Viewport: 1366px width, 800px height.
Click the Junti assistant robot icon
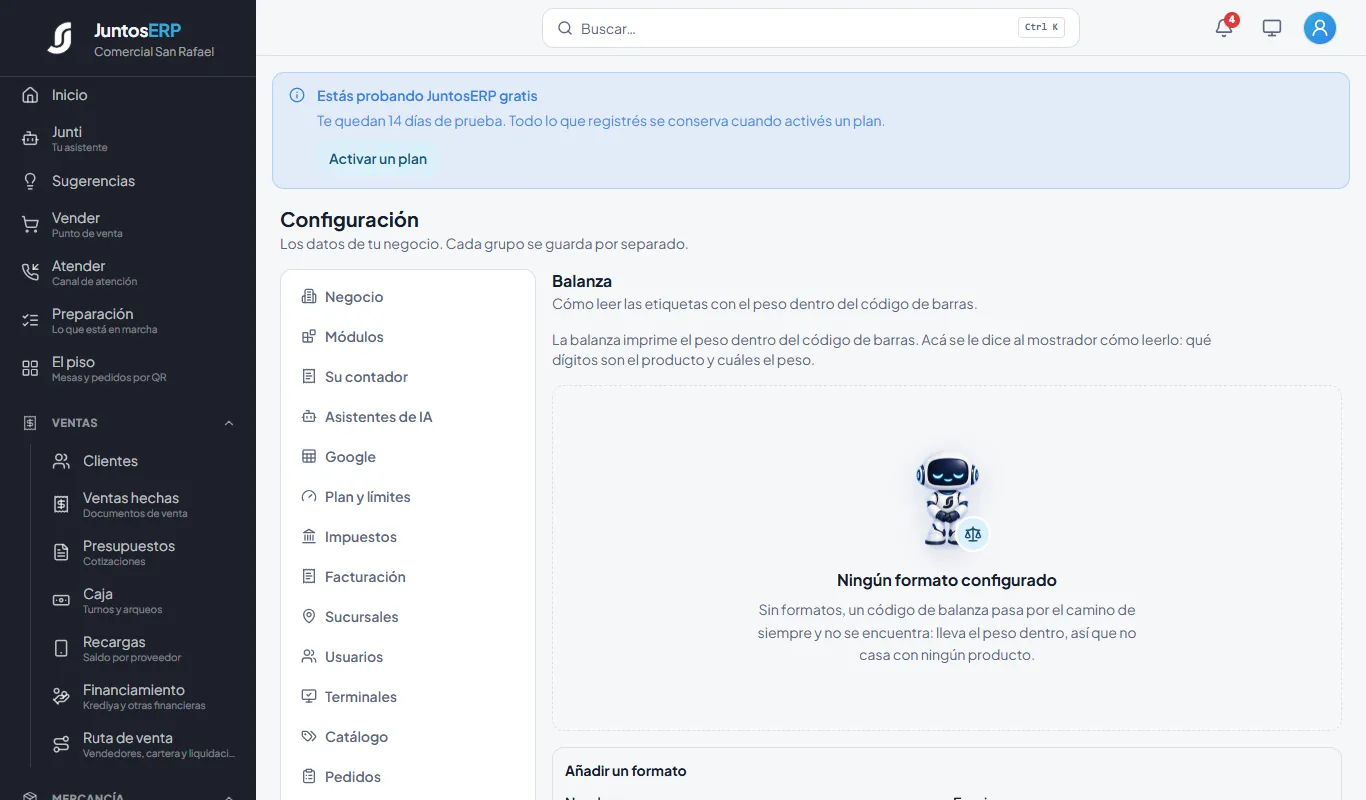point(30,139)
